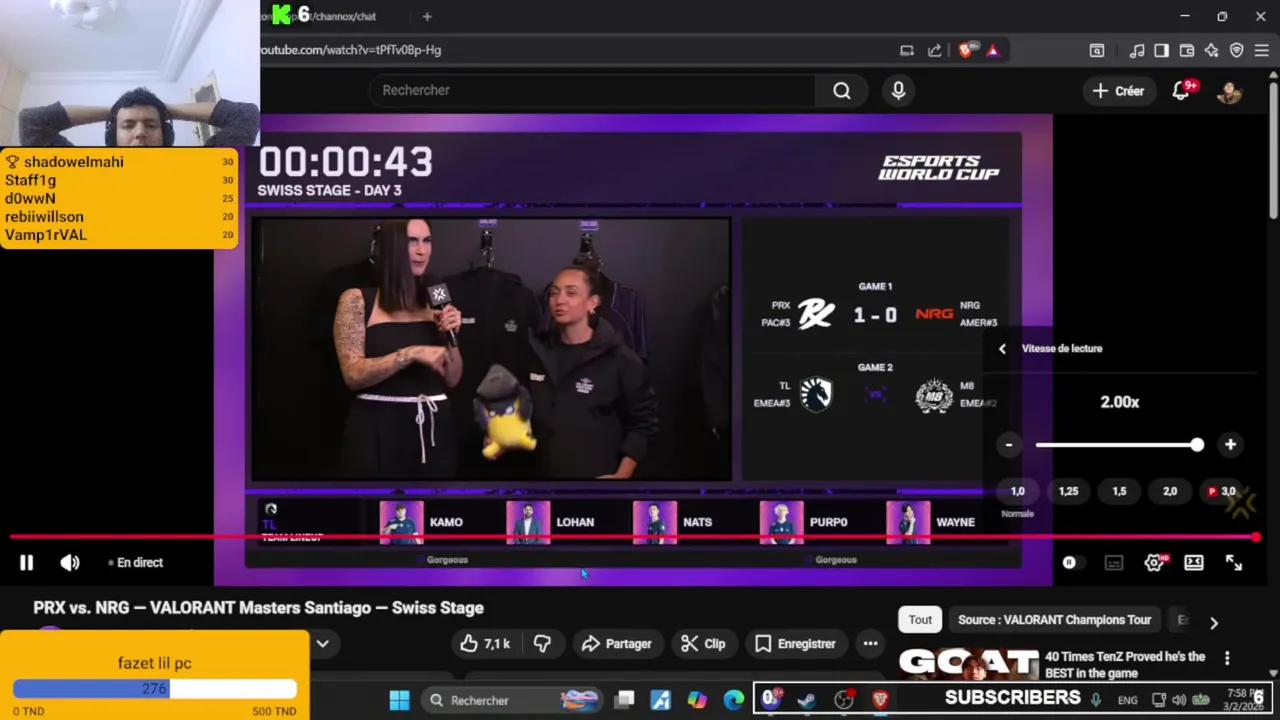
Task: Select 1,5 playback speed
Action: [1119, 492]
